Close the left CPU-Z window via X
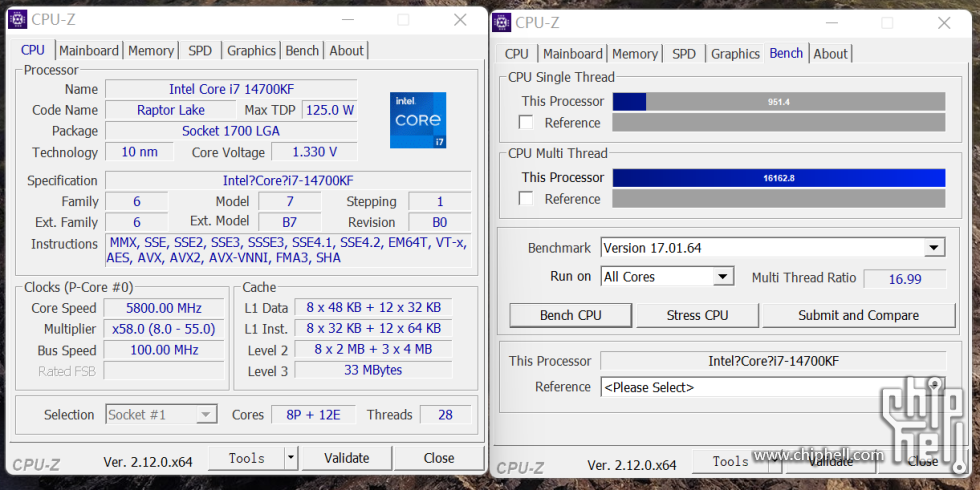The image size is (980, 490). tap(460, 20)
